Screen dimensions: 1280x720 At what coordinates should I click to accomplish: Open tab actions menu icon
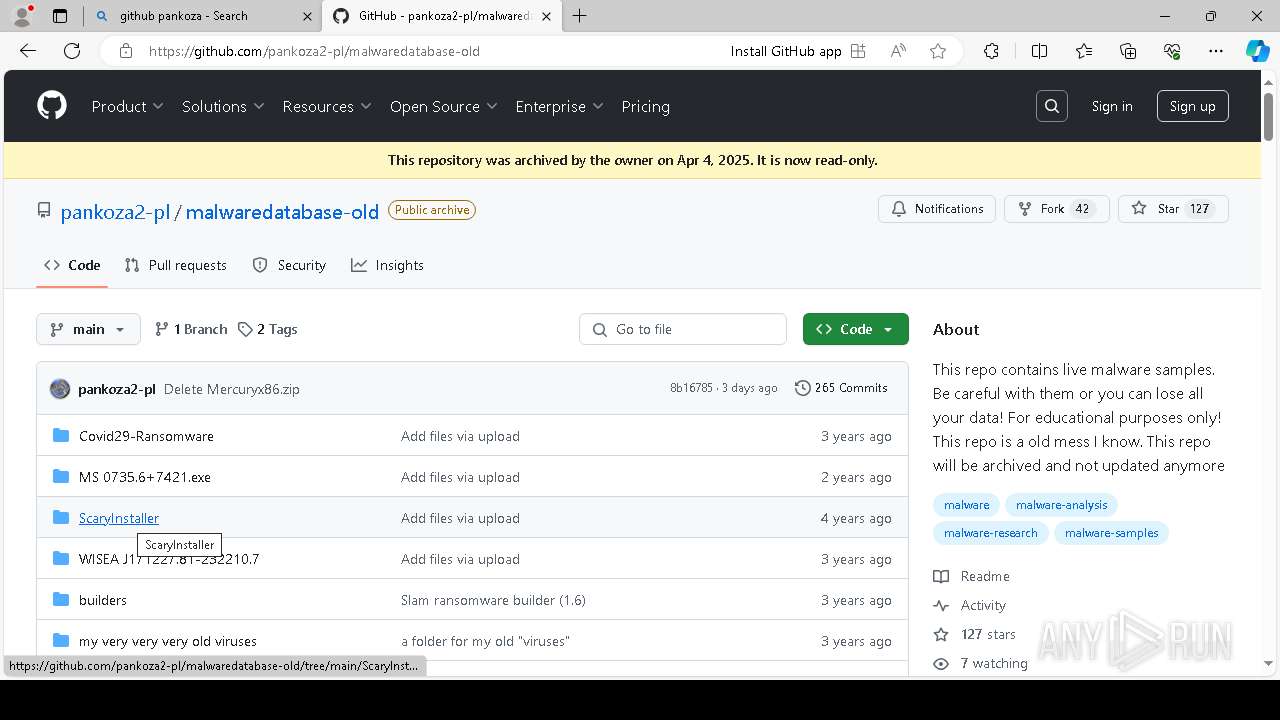click(60, 16)
